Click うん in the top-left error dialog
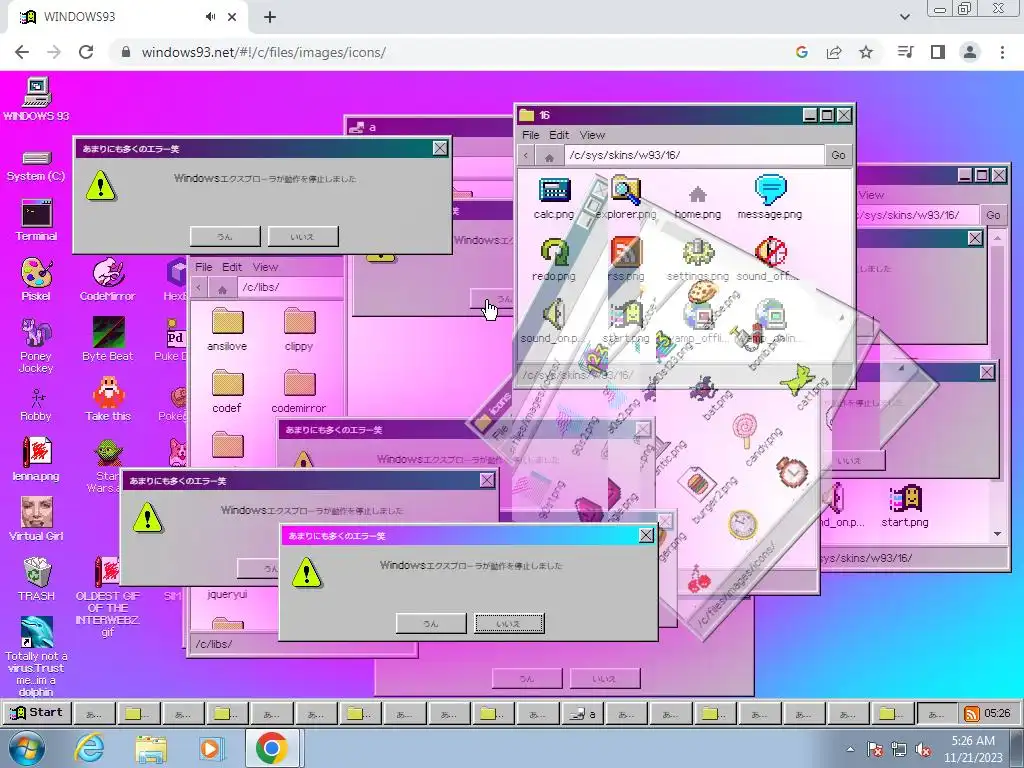This screenshot has width=1024, height=768. (225, 236)
